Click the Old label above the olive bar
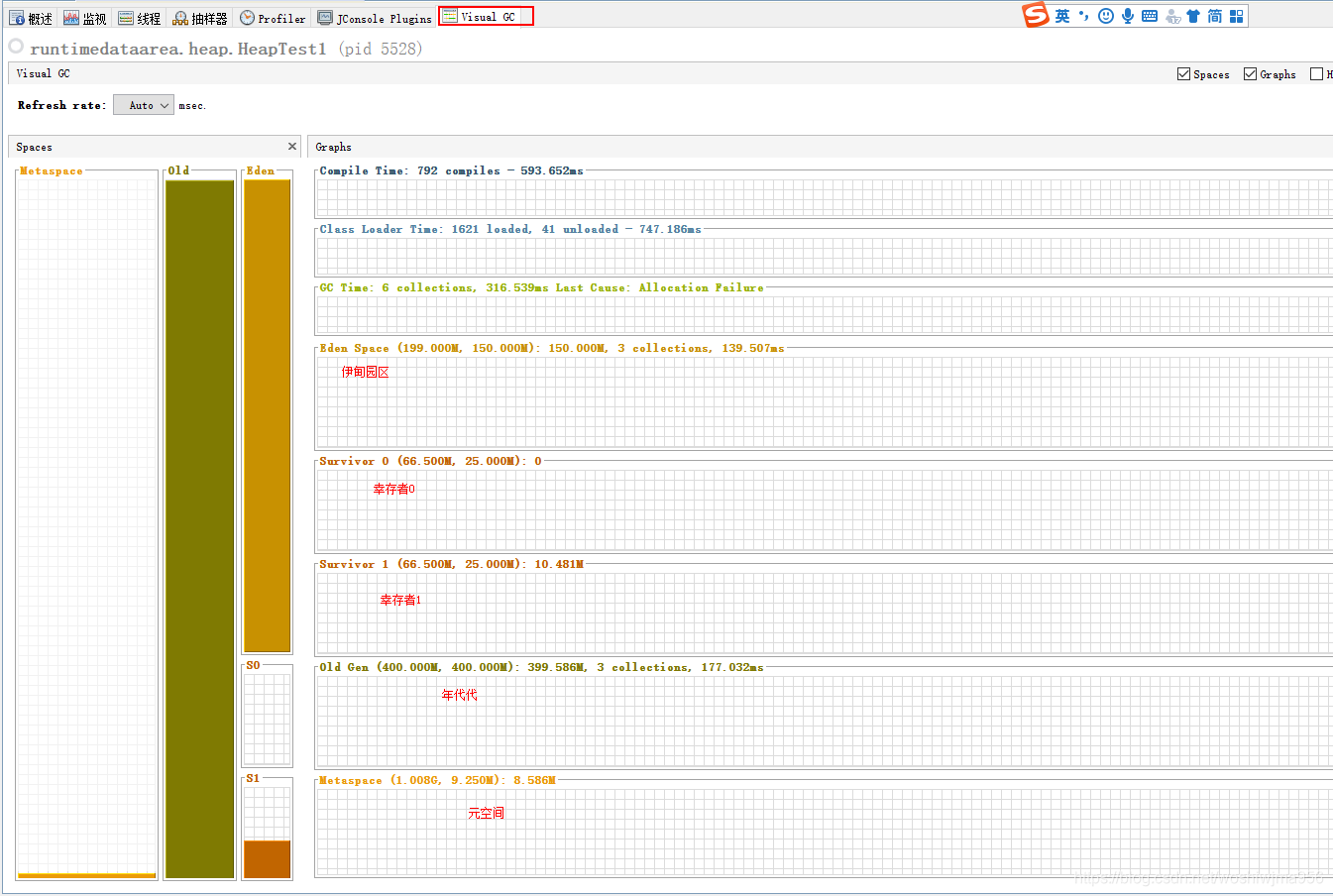Viewport: 1333px width, 896px height. (x=178, y=170)
